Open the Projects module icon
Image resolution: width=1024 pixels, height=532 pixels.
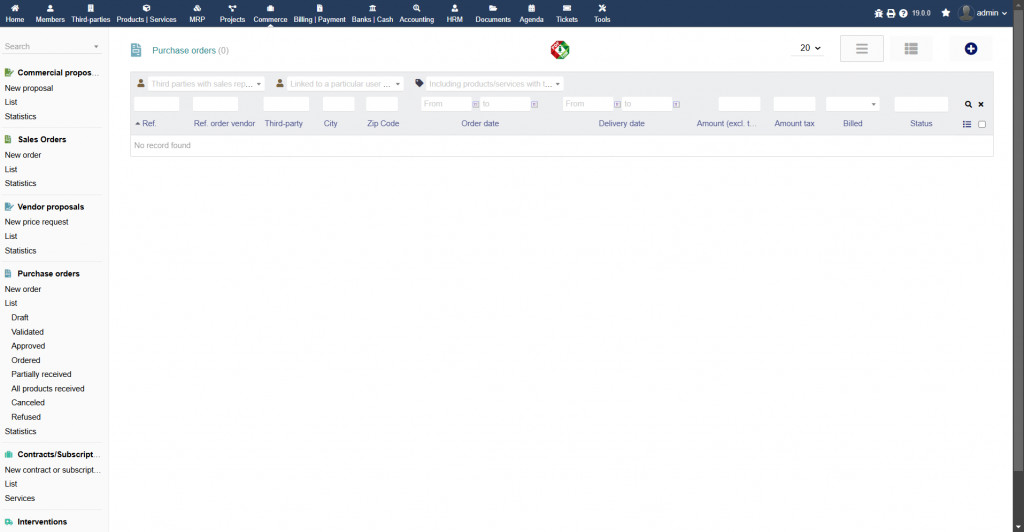232,8
